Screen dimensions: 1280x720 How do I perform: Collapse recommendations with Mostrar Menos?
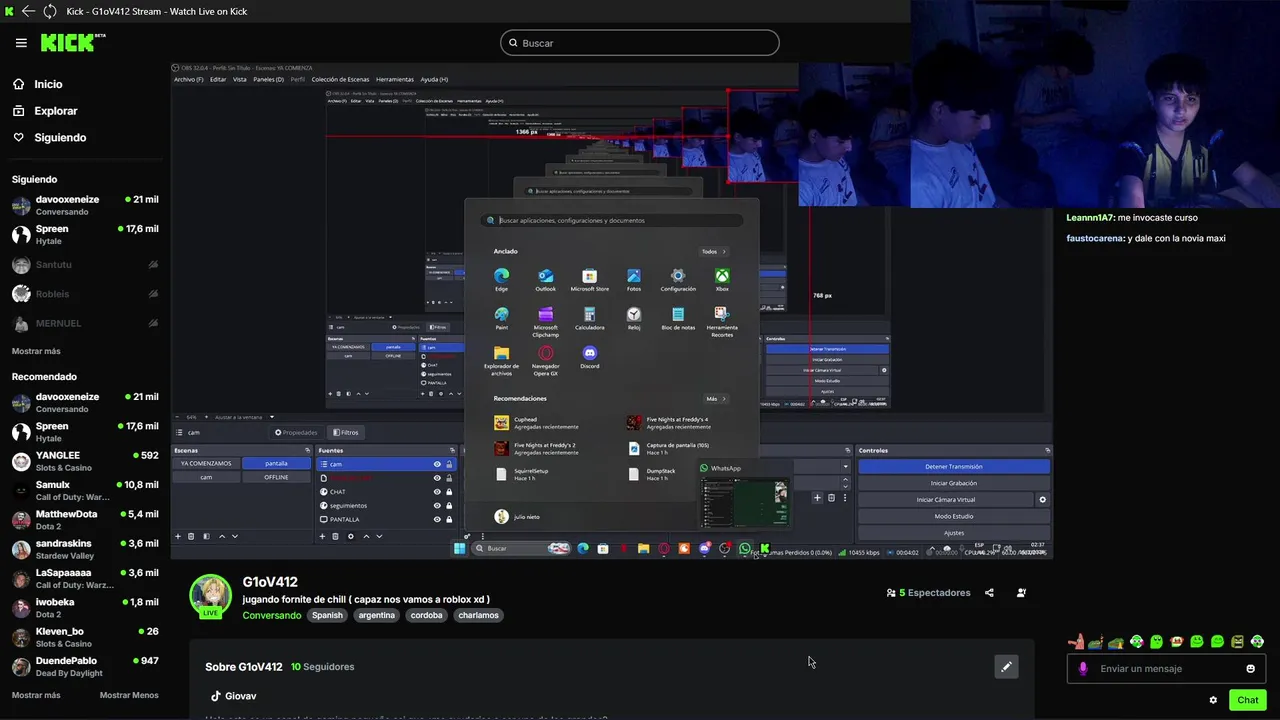point(129,695)
